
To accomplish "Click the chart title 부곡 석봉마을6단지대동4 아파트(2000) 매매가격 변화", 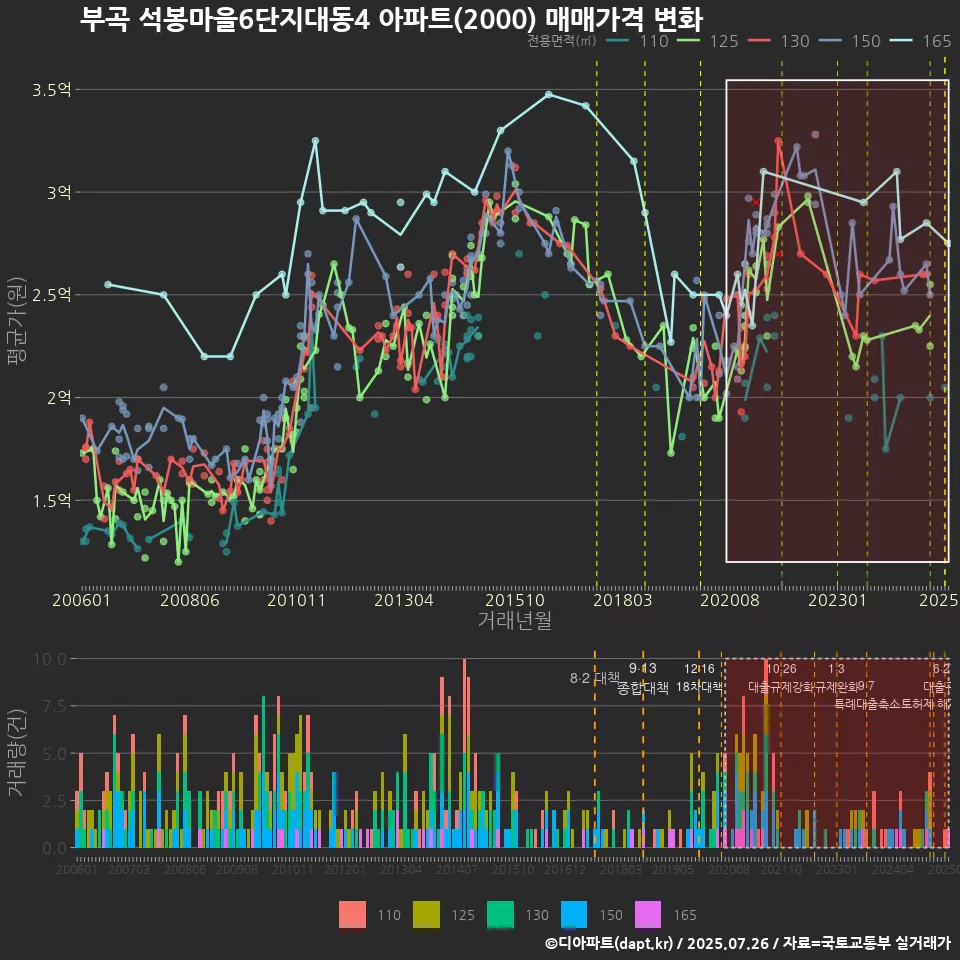I will tap(391, 19).
